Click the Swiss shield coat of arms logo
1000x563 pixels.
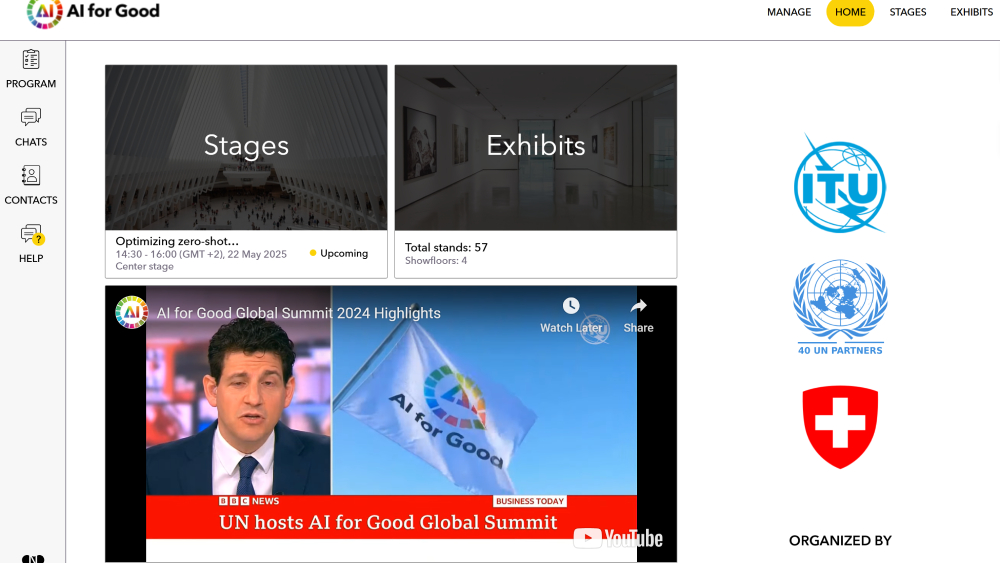[840, 427]
